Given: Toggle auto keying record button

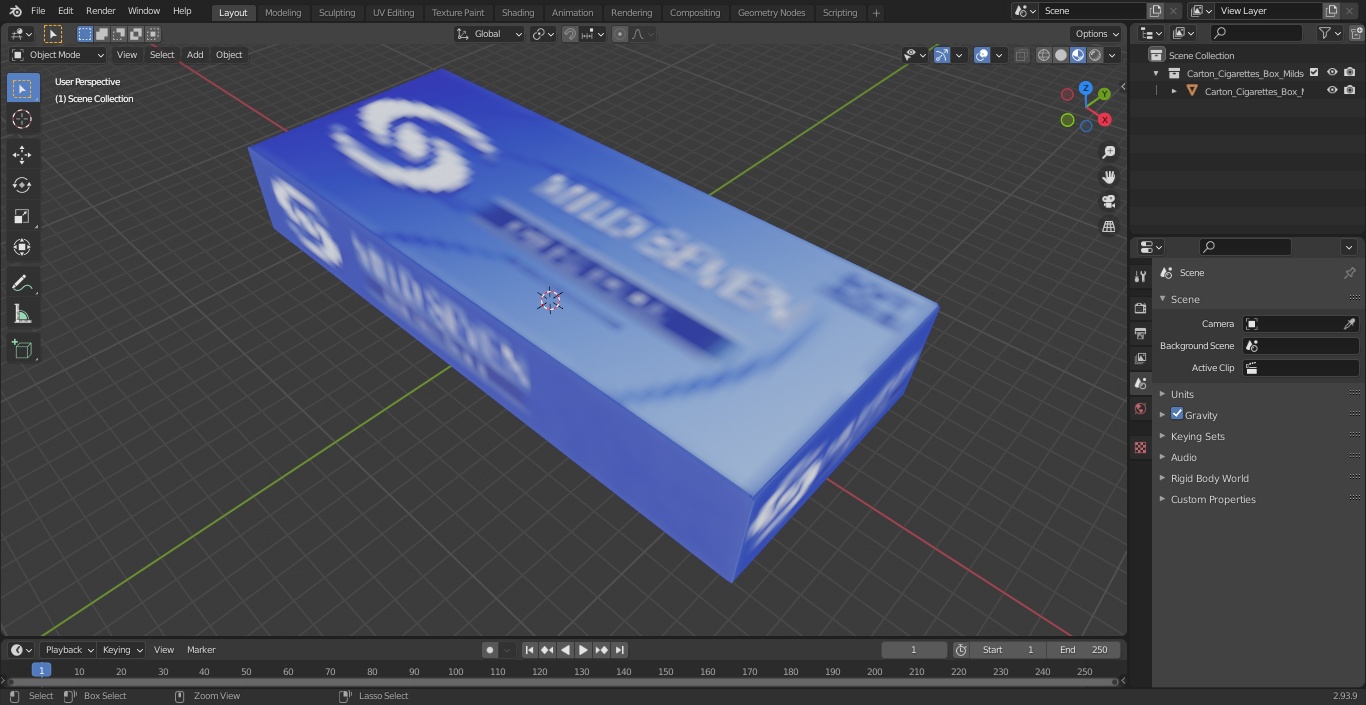Looking at the screenshot, I should [x=490, y=650].
